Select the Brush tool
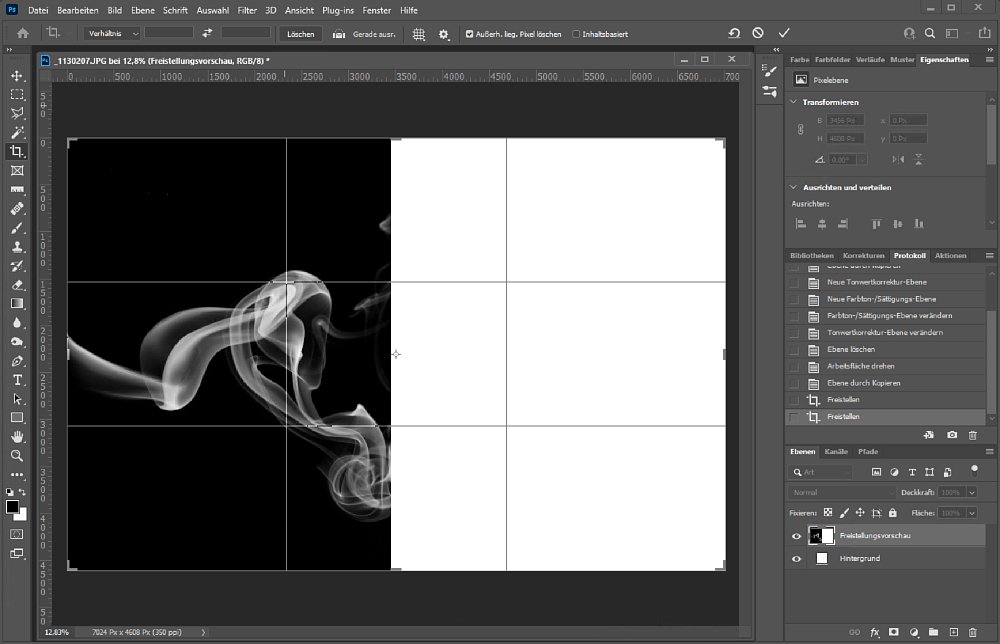This screenshot has height=644, width=1000. point(17,228)
